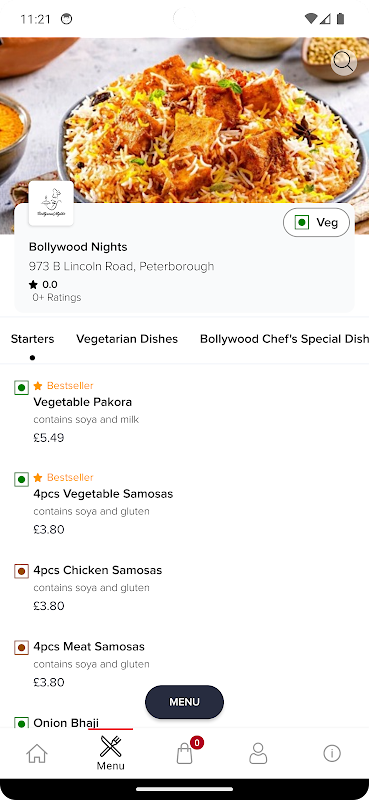The image size is (369, 800).
Task: Open the user profile icon
Action: point(258,754)
